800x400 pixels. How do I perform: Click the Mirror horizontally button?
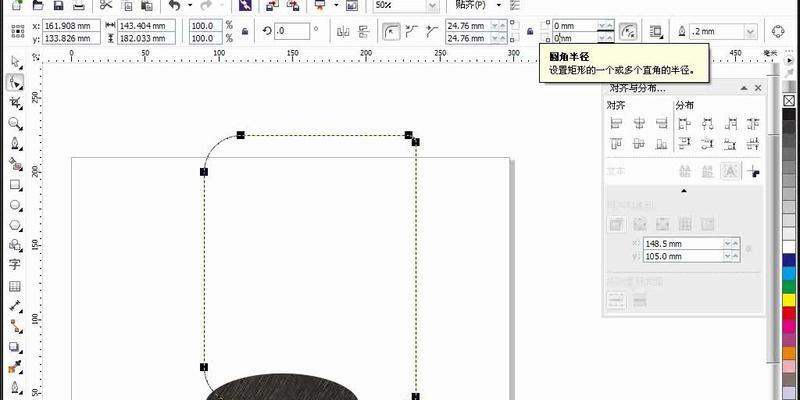click(x=343, y=32)
